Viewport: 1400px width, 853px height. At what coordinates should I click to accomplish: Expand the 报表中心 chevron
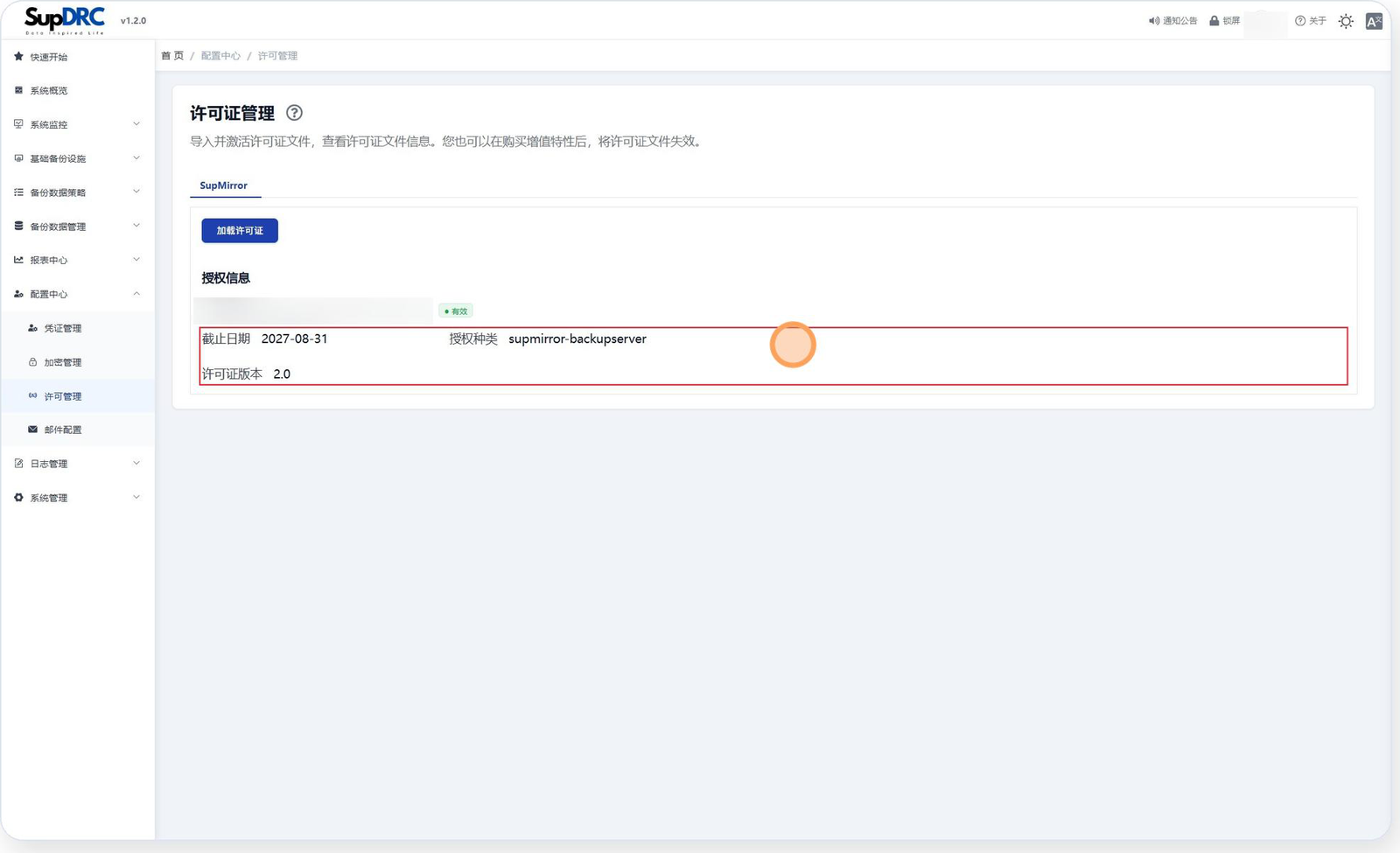click(x=136, y=260)
